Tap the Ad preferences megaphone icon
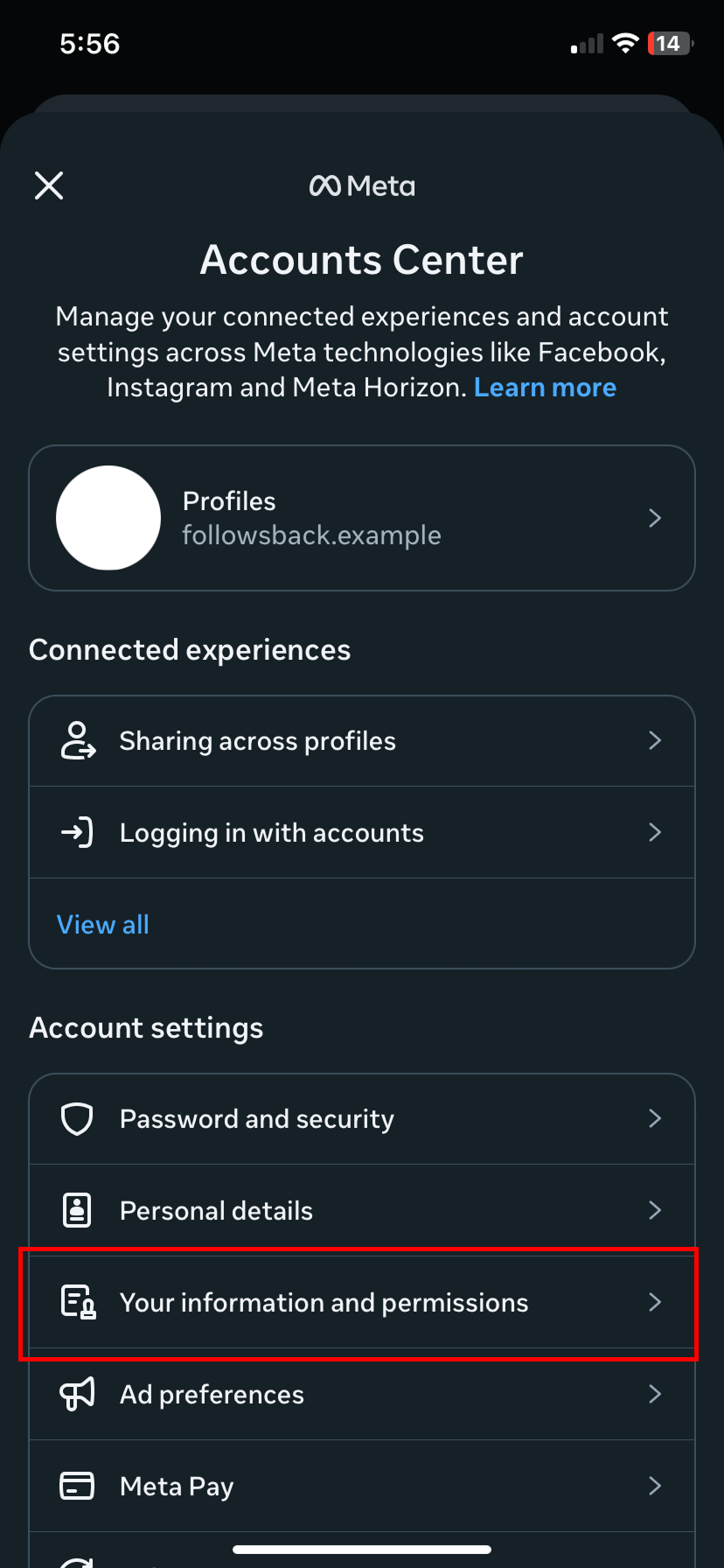Viewport: 724px width, 1568px height. [77, 1394]
